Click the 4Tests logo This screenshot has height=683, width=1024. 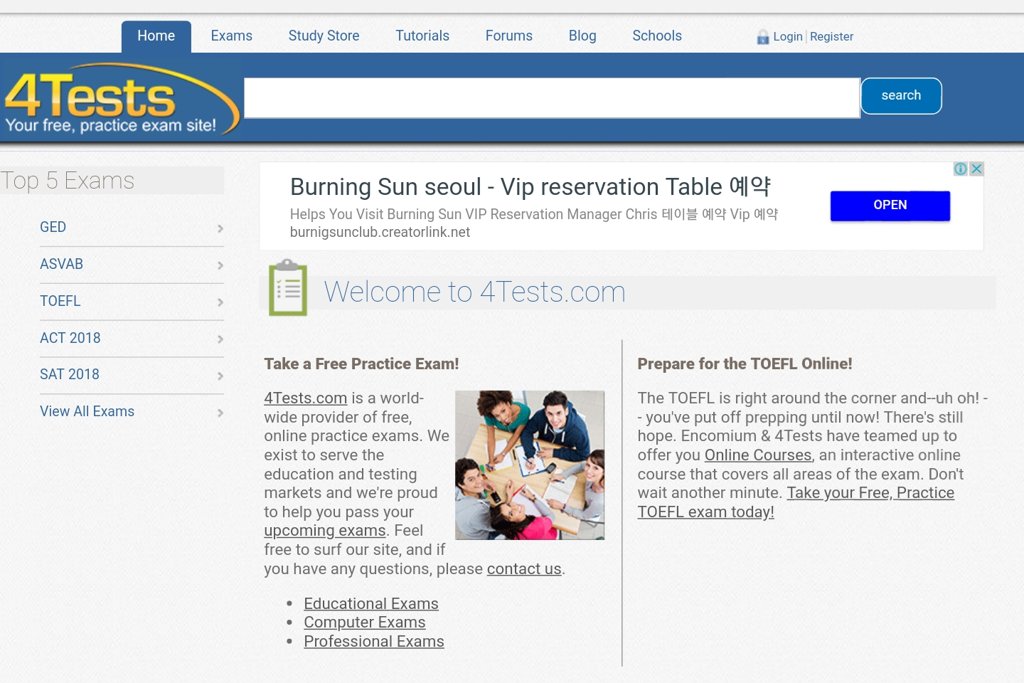point(120,100)
